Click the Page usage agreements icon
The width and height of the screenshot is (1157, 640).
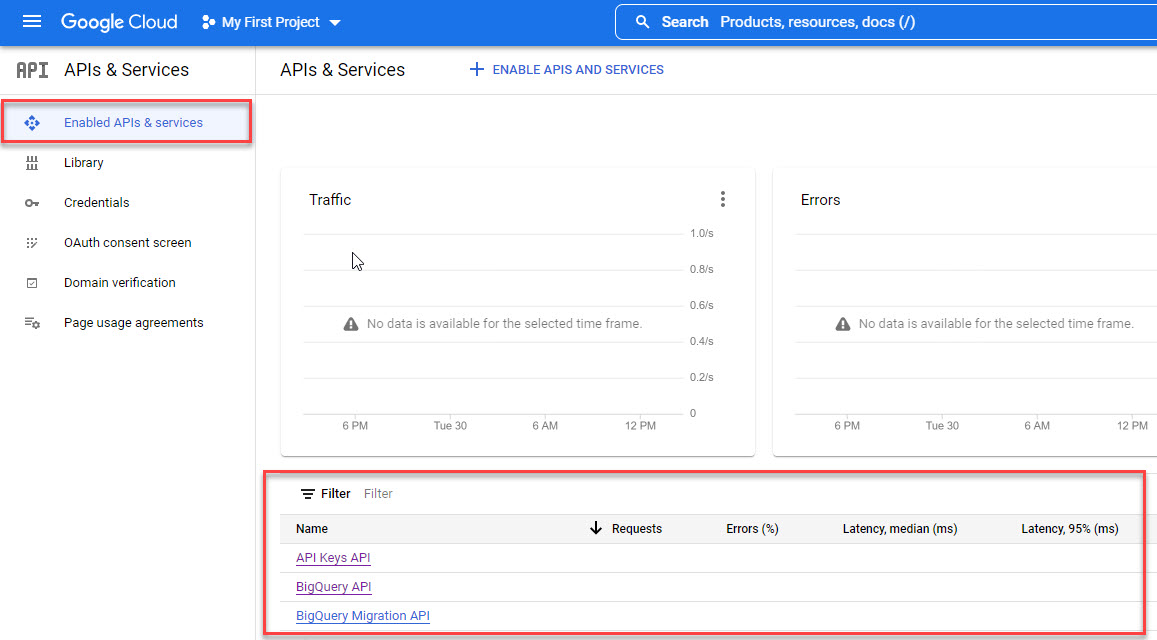click(32, 323)
